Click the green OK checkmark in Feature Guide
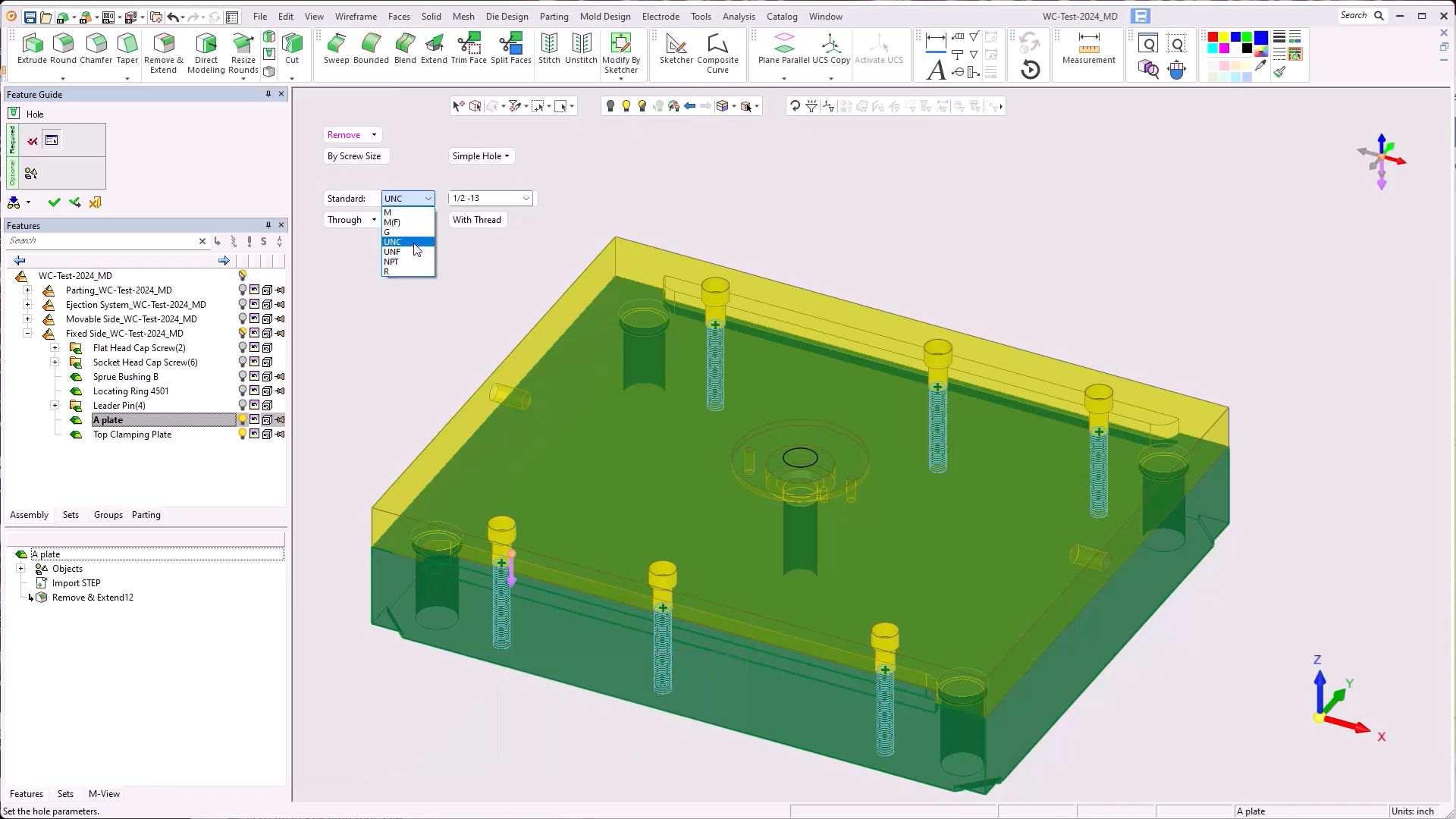1456x819 pixels. (x=54, y=202)
